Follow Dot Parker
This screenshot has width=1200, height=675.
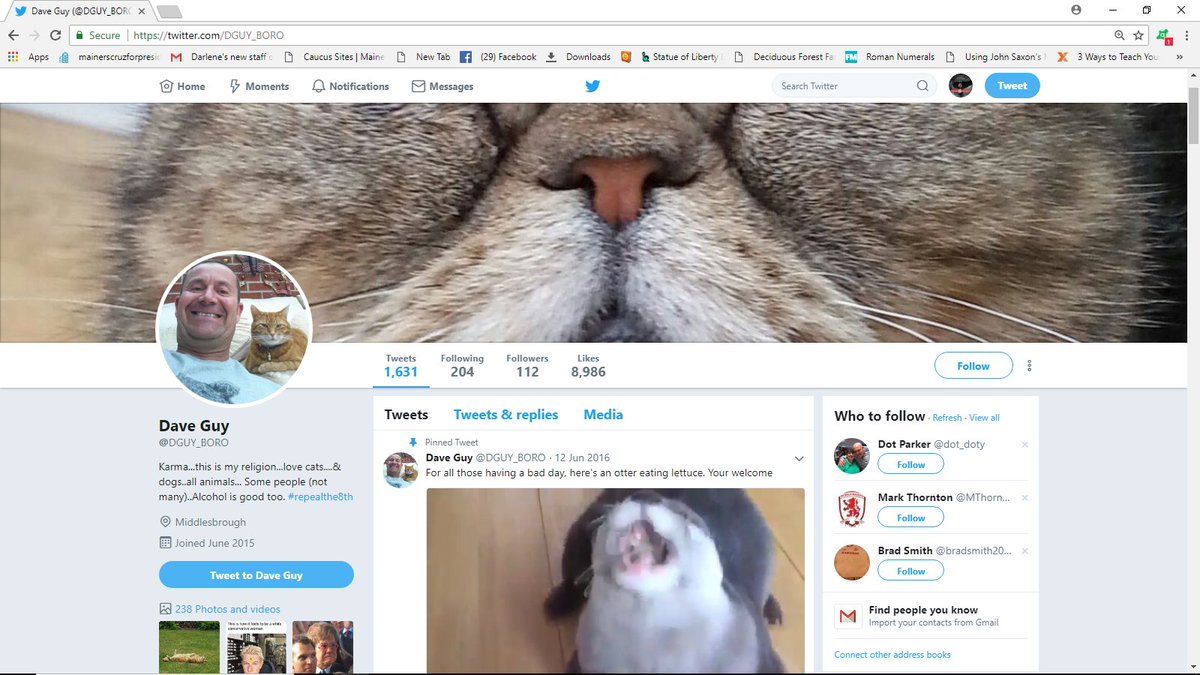911,465
